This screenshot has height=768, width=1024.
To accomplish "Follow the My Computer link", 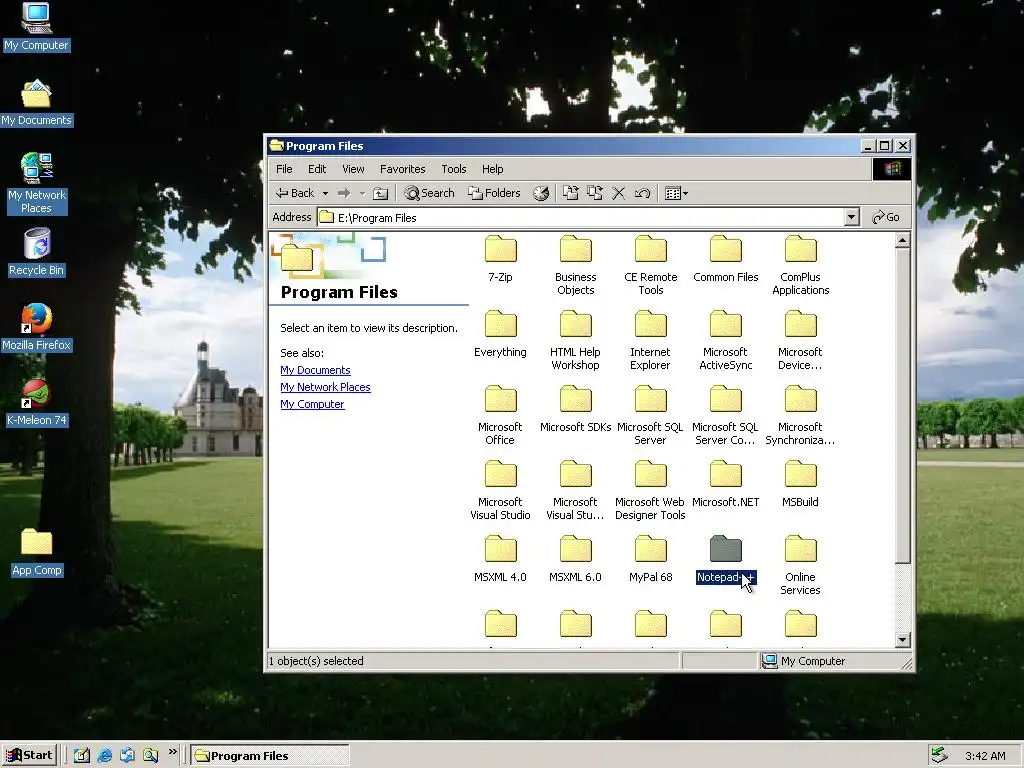I will pos(312,404).
